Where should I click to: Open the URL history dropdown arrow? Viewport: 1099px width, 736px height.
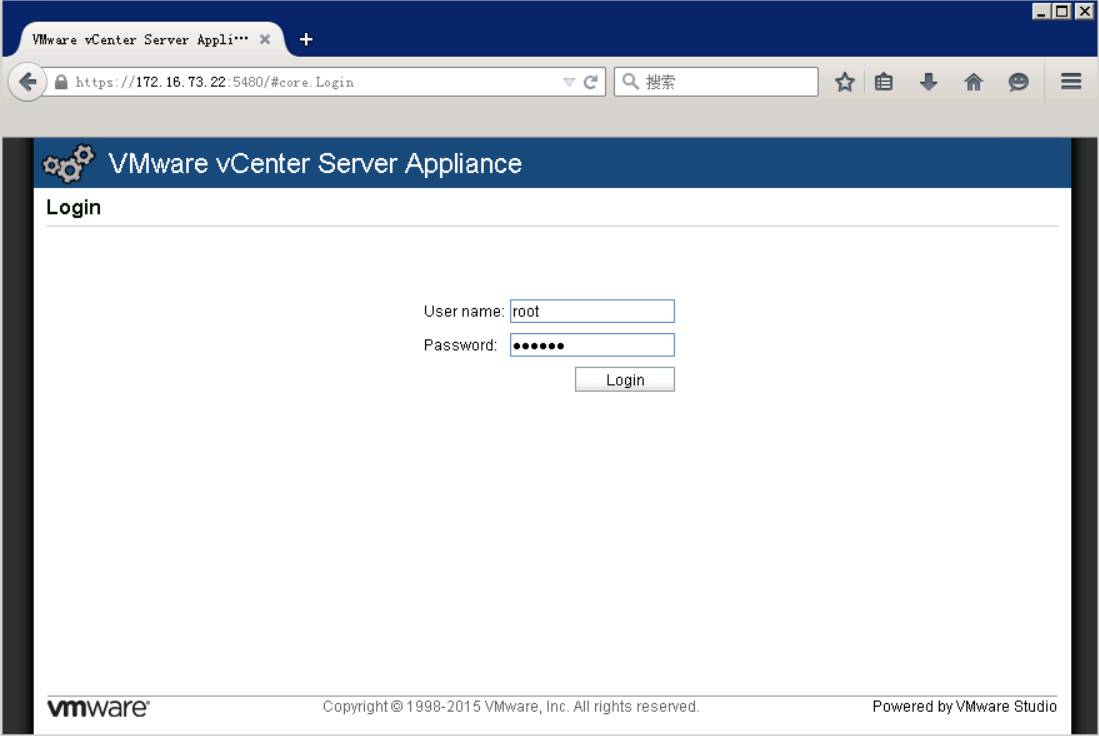click(569, 82)
